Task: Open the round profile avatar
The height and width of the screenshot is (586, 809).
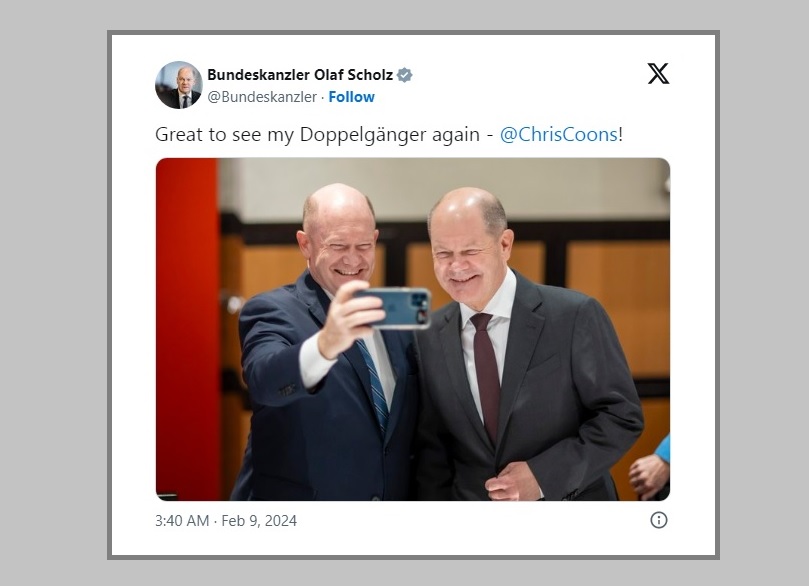Action: click(x=179, y=85)
